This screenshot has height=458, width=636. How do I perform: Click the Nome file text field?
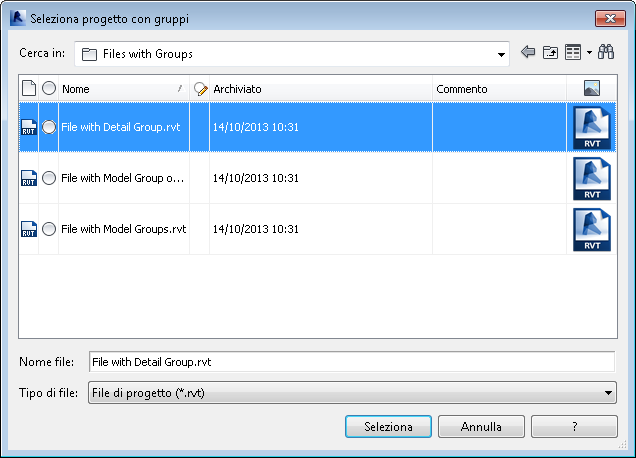[x=350, y=361]
